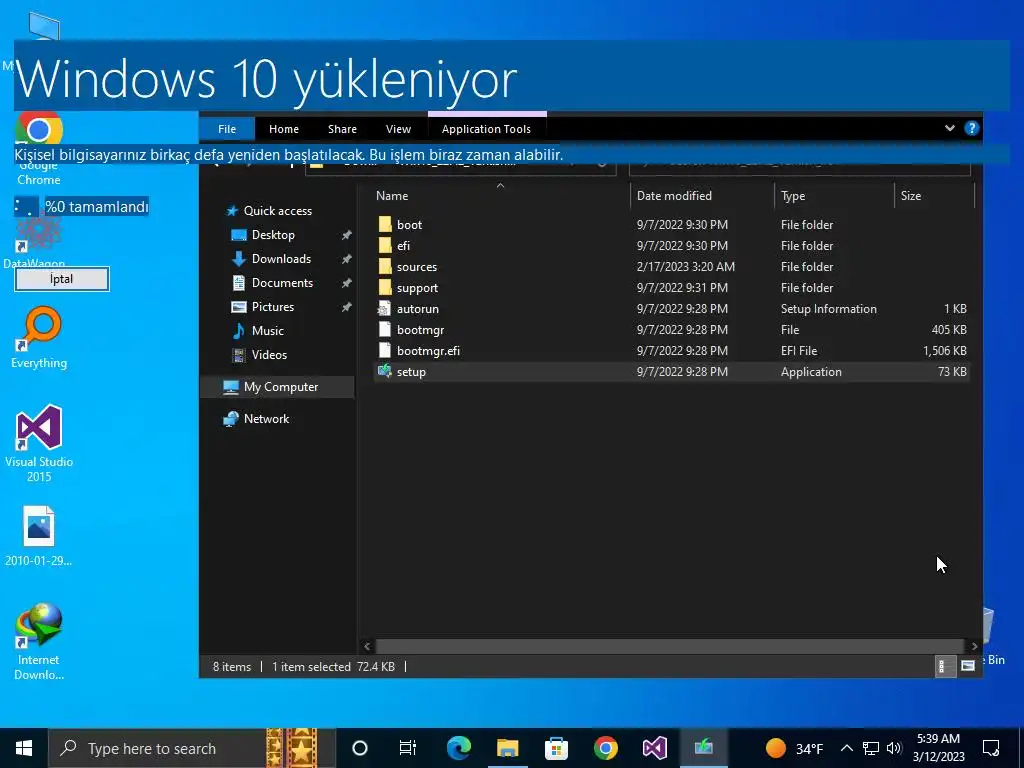Viewport: 1024px width, 768px height.
Task: Open the Share ribbon tab
Action: [x=342, y=129]
